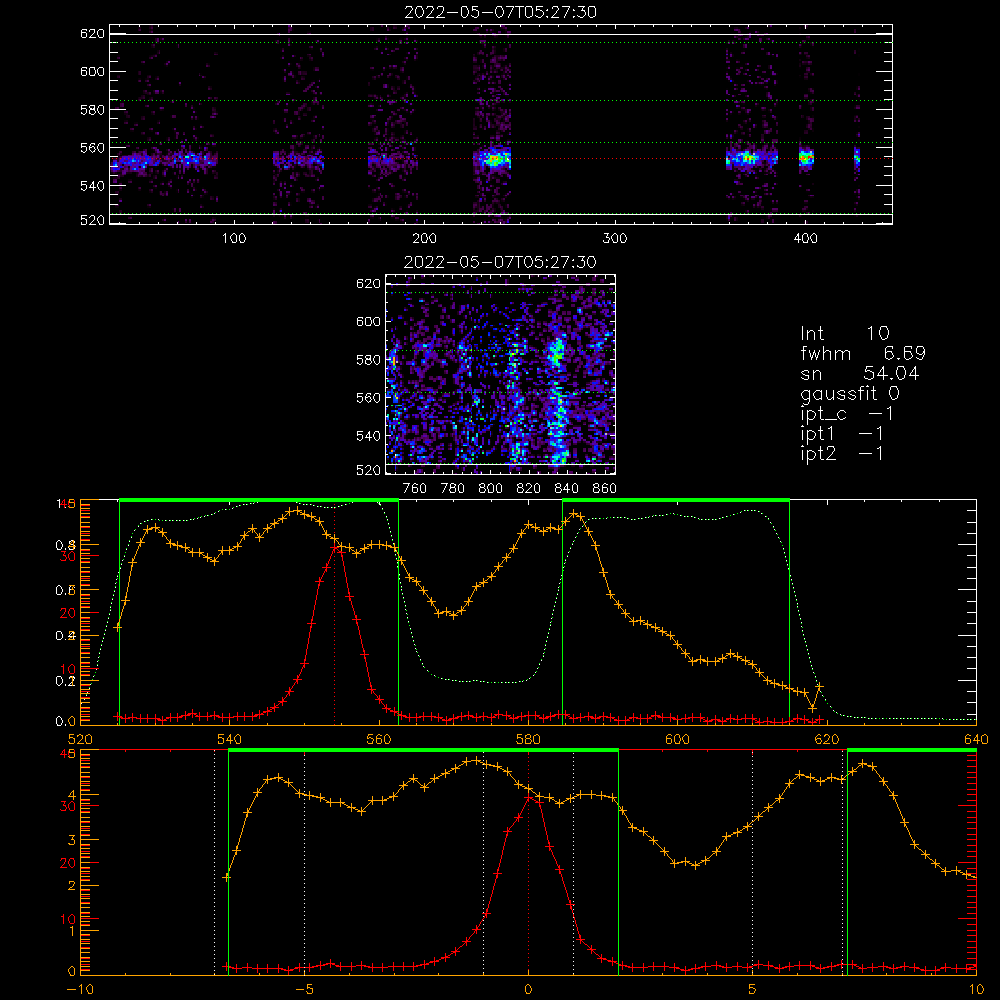The image size is (1000, 1000).
Task: Click the 'sn 54.04' value line
Action: pyautogui.click(x=860, y=373)
